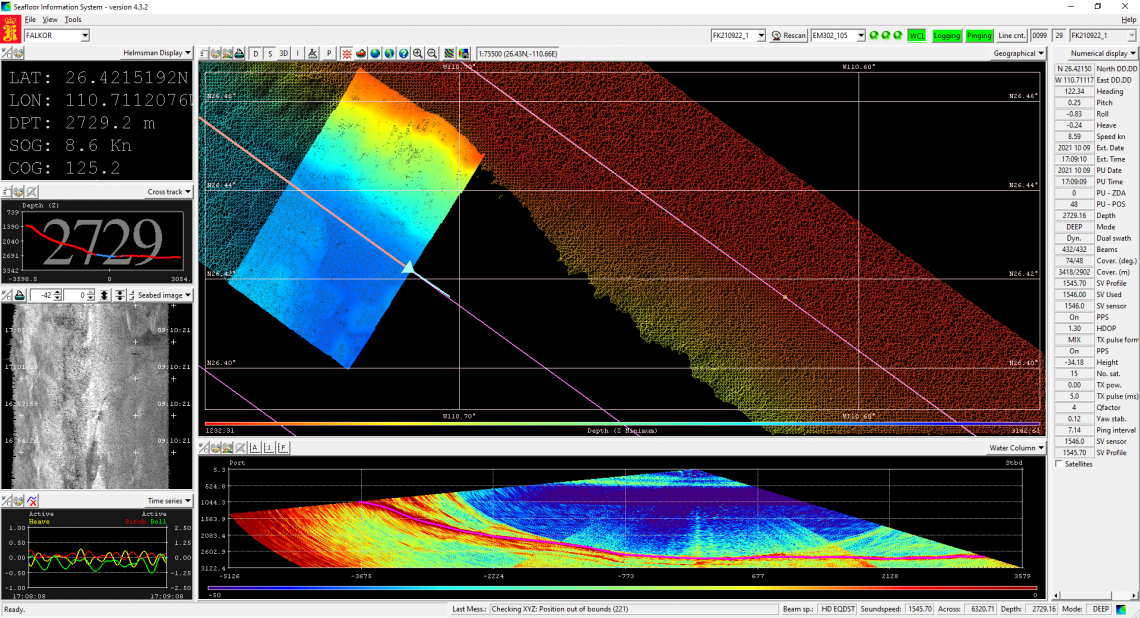Click the Zoom In magnifier icon

[418, 53]
